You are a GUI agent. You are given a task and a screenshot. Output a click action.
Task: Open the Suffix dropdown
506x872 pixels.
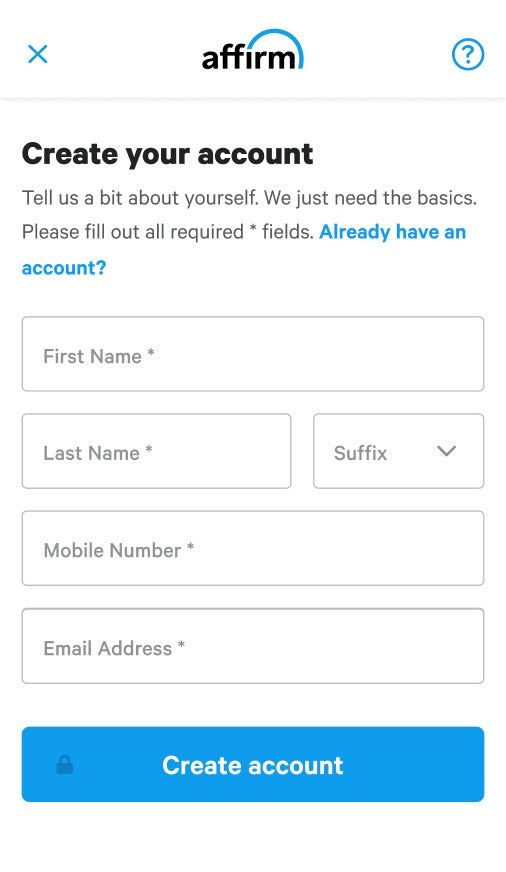coord(399,451)
